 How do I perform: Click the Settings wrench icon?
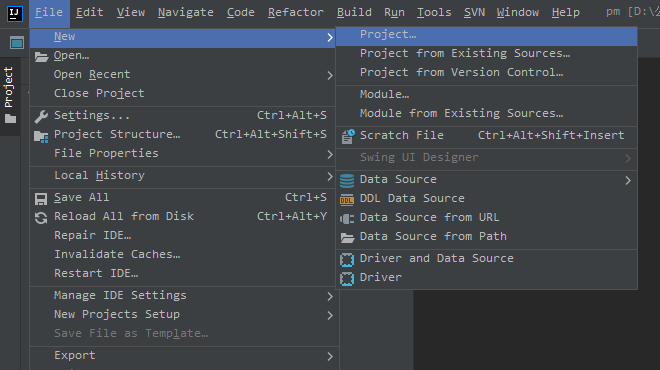tap(41, 116)
